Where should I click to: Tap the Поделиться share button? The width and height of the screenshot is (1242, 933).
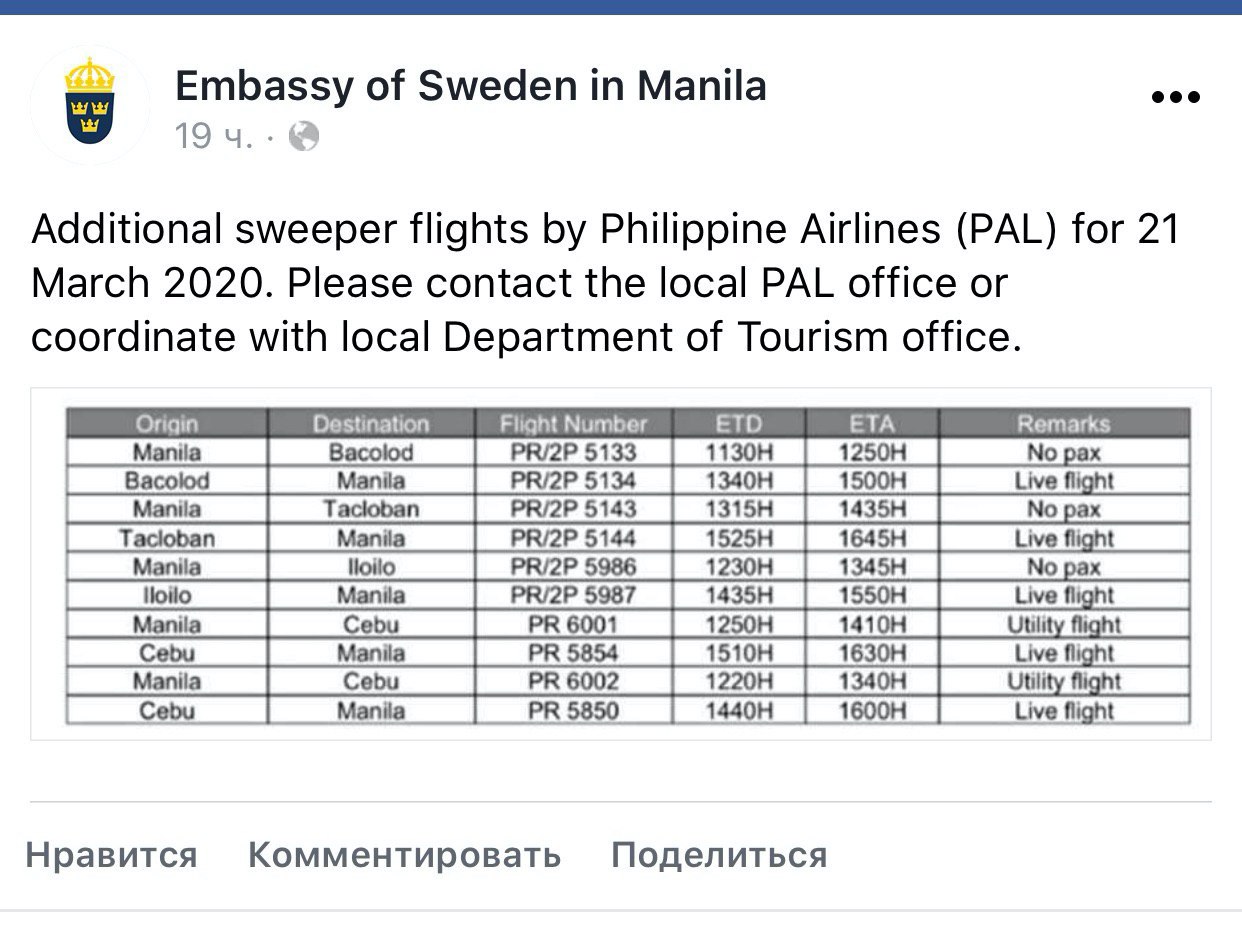719,855
